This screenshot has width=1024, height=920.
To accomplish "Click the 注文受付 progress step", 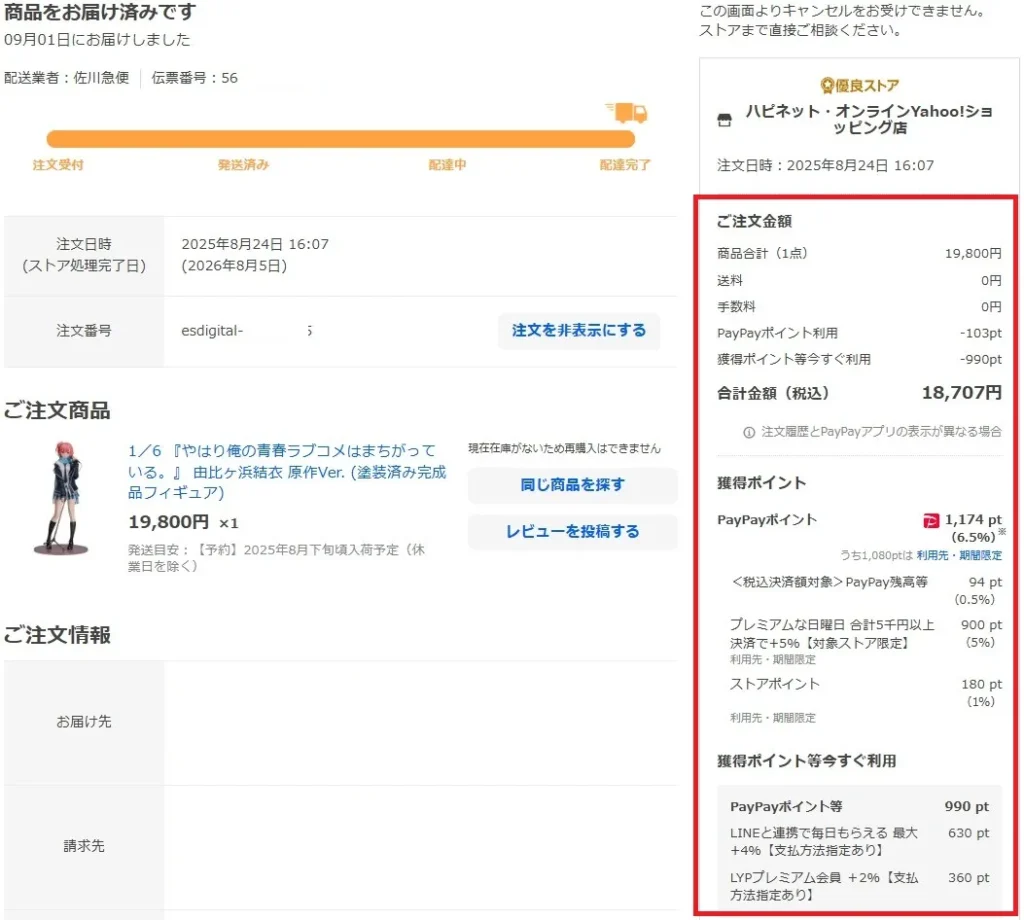I will (58, 165).
